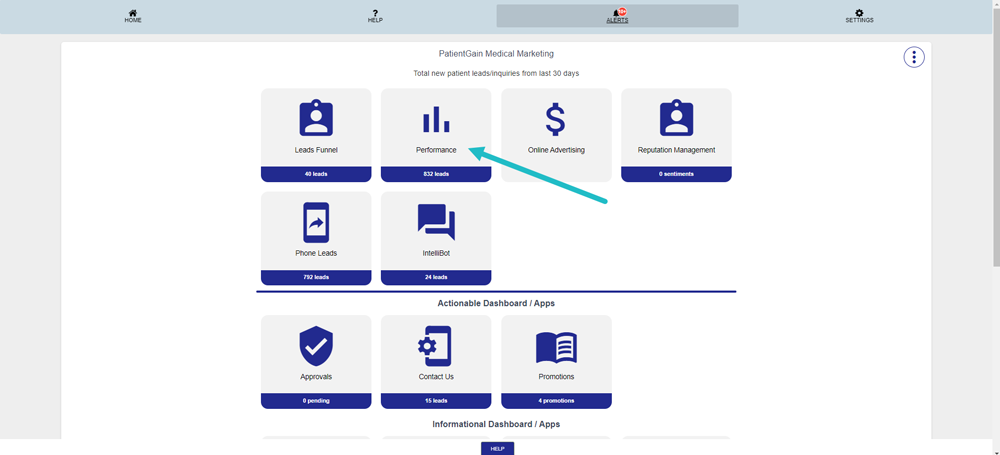Select HELP label in top navigation
Image resolution: width=1000 pixels, height=455 pixels.
point(375,20)
